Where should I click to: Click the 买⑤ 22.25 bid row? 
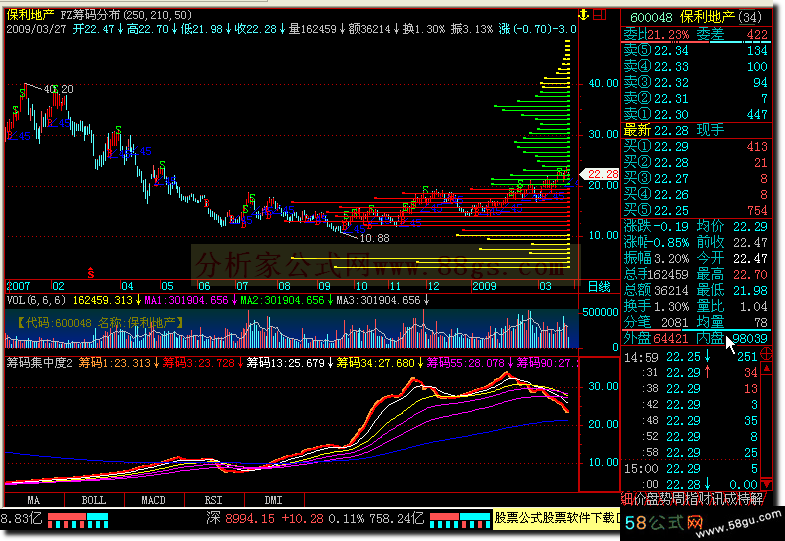[x=696, y=211]
